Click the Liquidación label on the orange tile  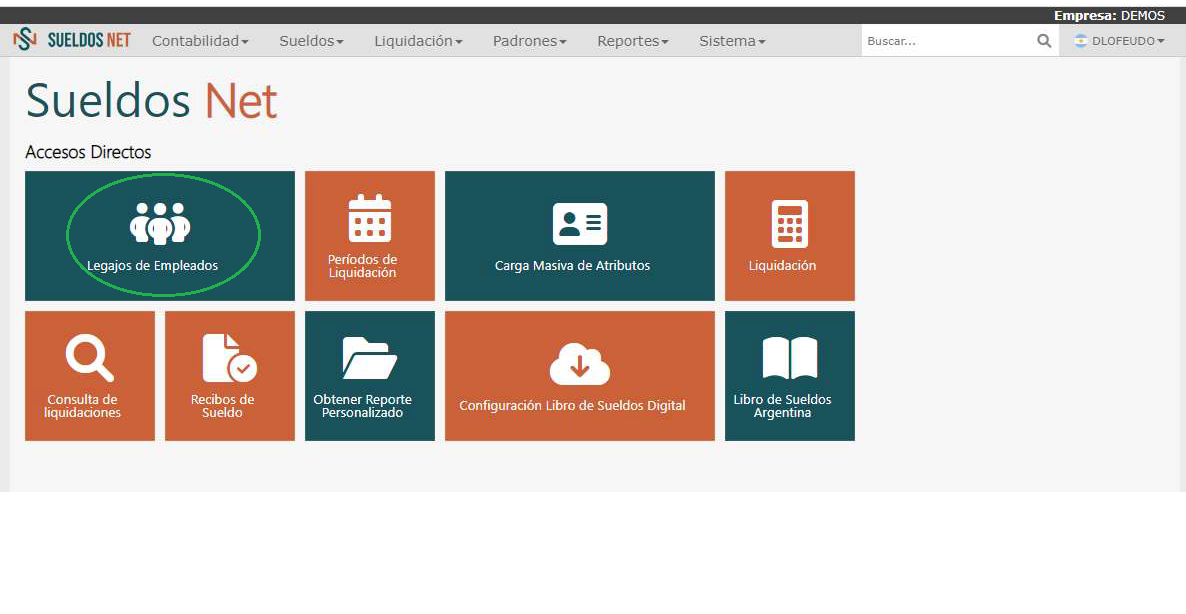pyautogui.click(x=782, y=265)
